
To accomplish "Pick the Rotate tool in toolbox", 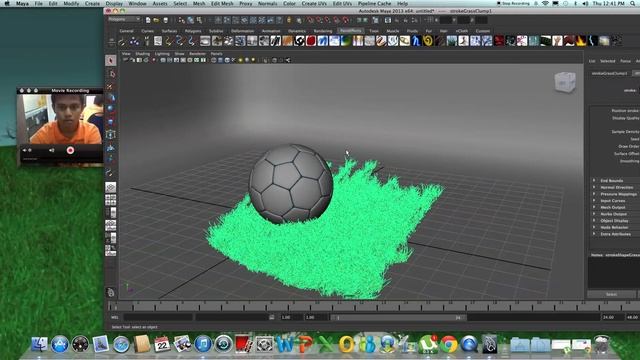I will click(111, 109).
